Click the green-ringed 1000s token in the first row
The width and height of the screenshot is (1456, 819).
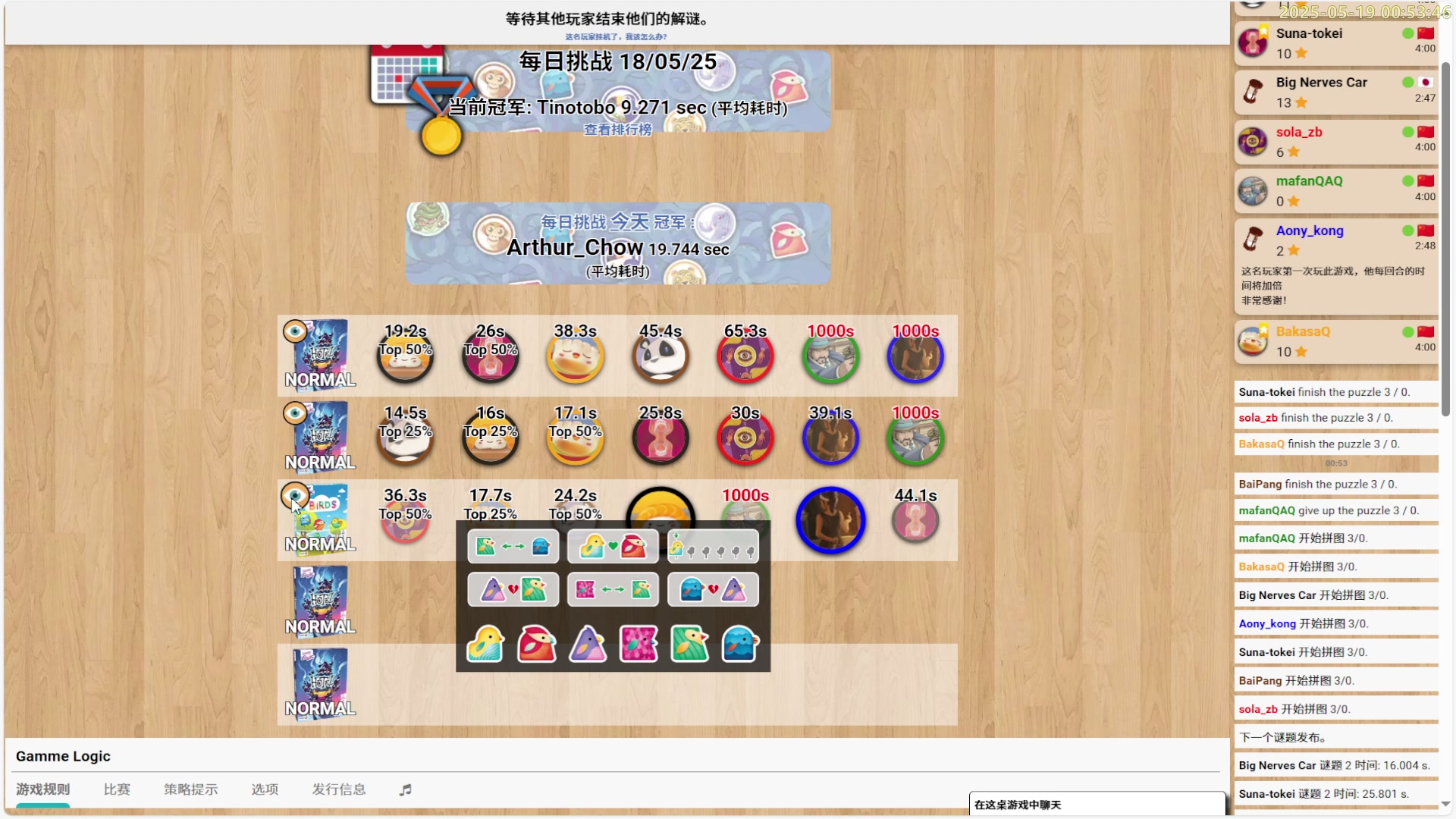coord(830,356)
